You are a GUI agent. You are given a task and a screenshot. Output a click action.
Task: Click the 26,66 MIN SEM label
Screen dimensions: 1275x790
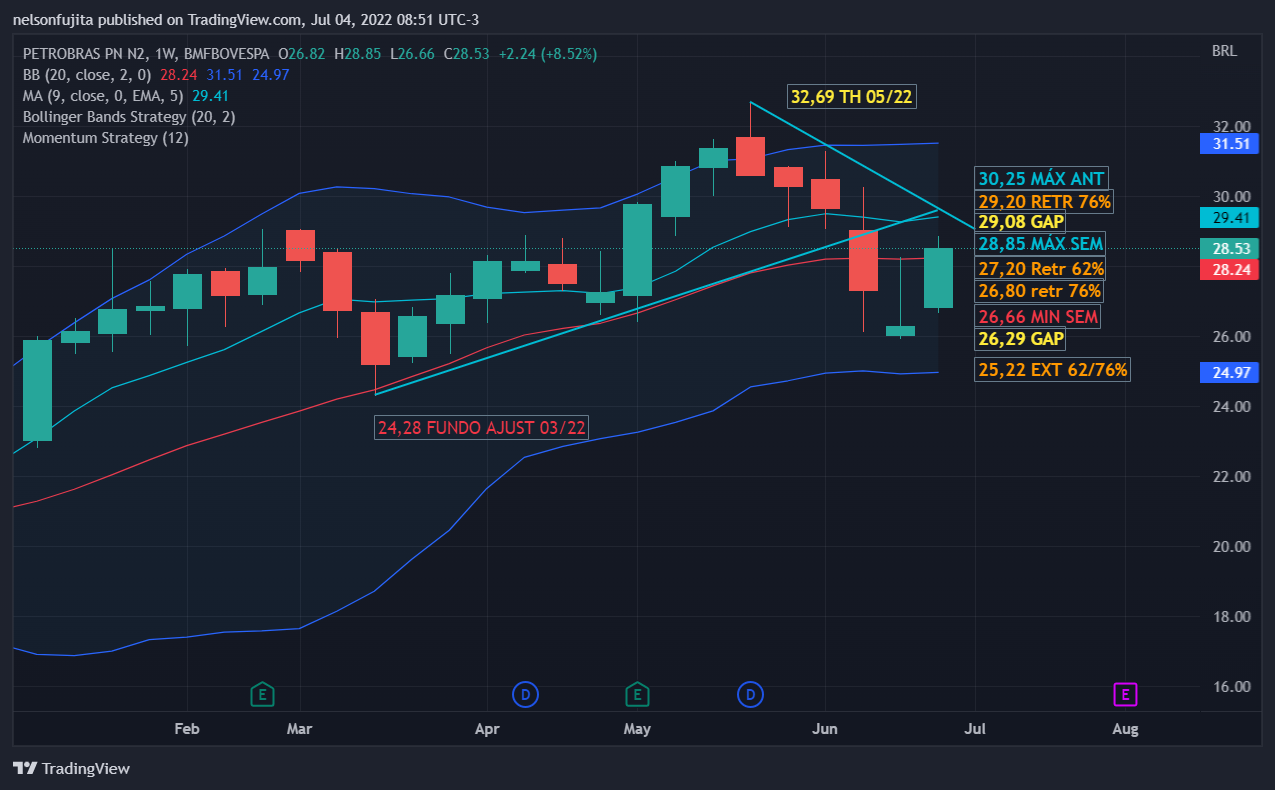pos(1038,317)
